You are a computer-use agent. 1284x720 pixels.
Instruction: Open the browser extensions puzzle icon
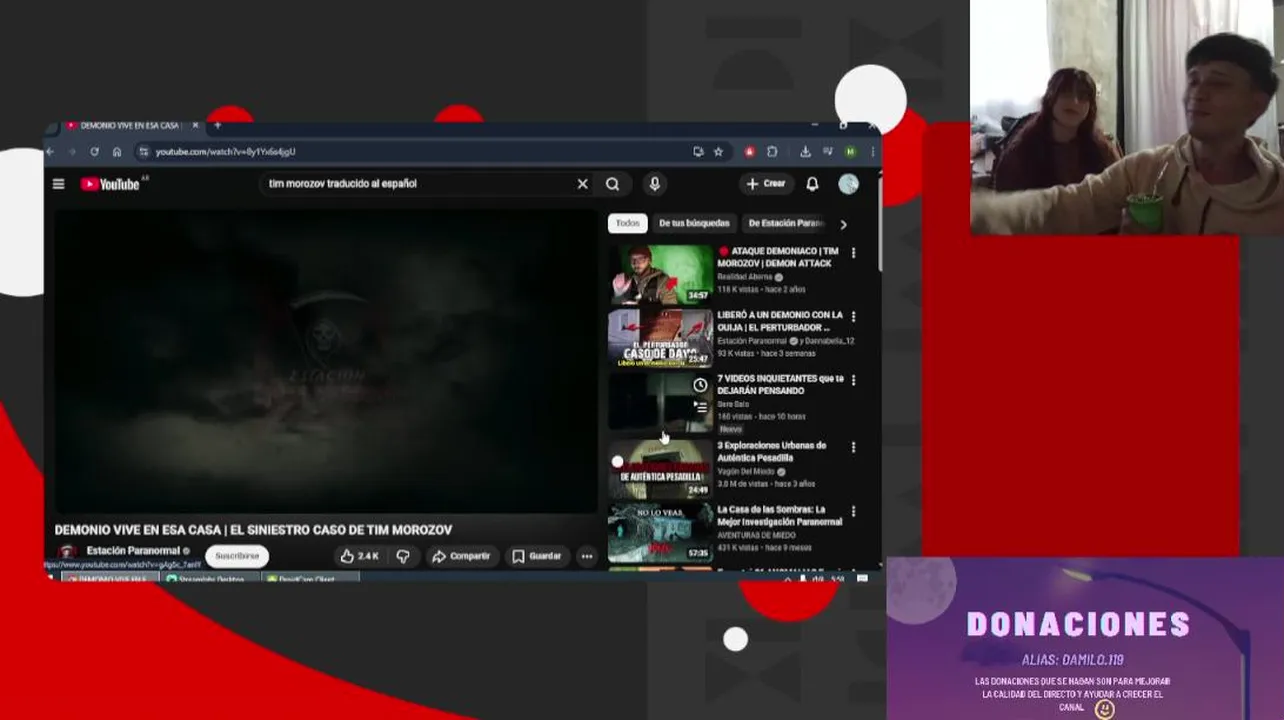point(772,152)
